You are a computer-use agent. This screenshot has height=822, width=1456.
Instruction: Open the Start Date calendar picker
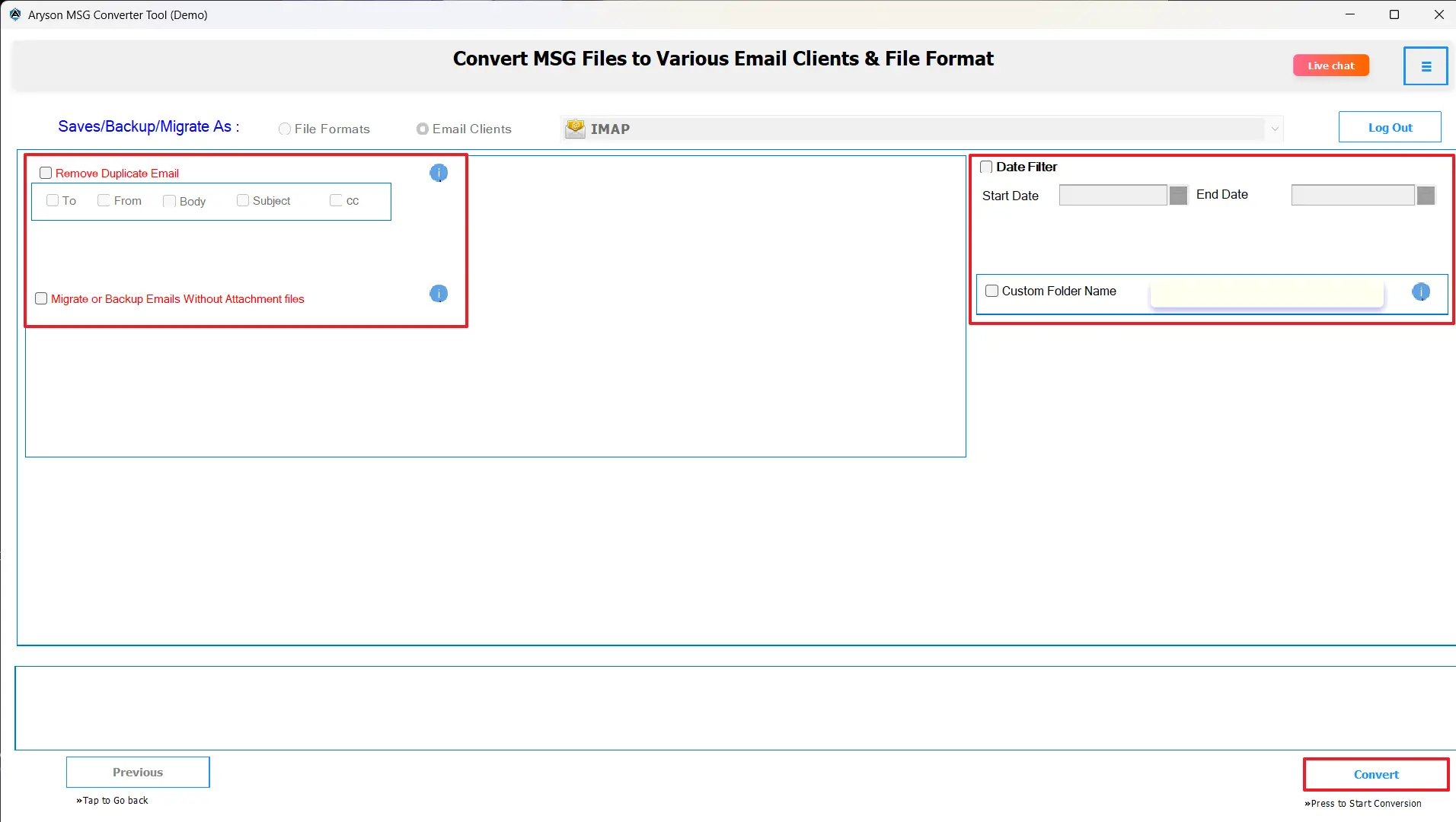coord(1177,195)
